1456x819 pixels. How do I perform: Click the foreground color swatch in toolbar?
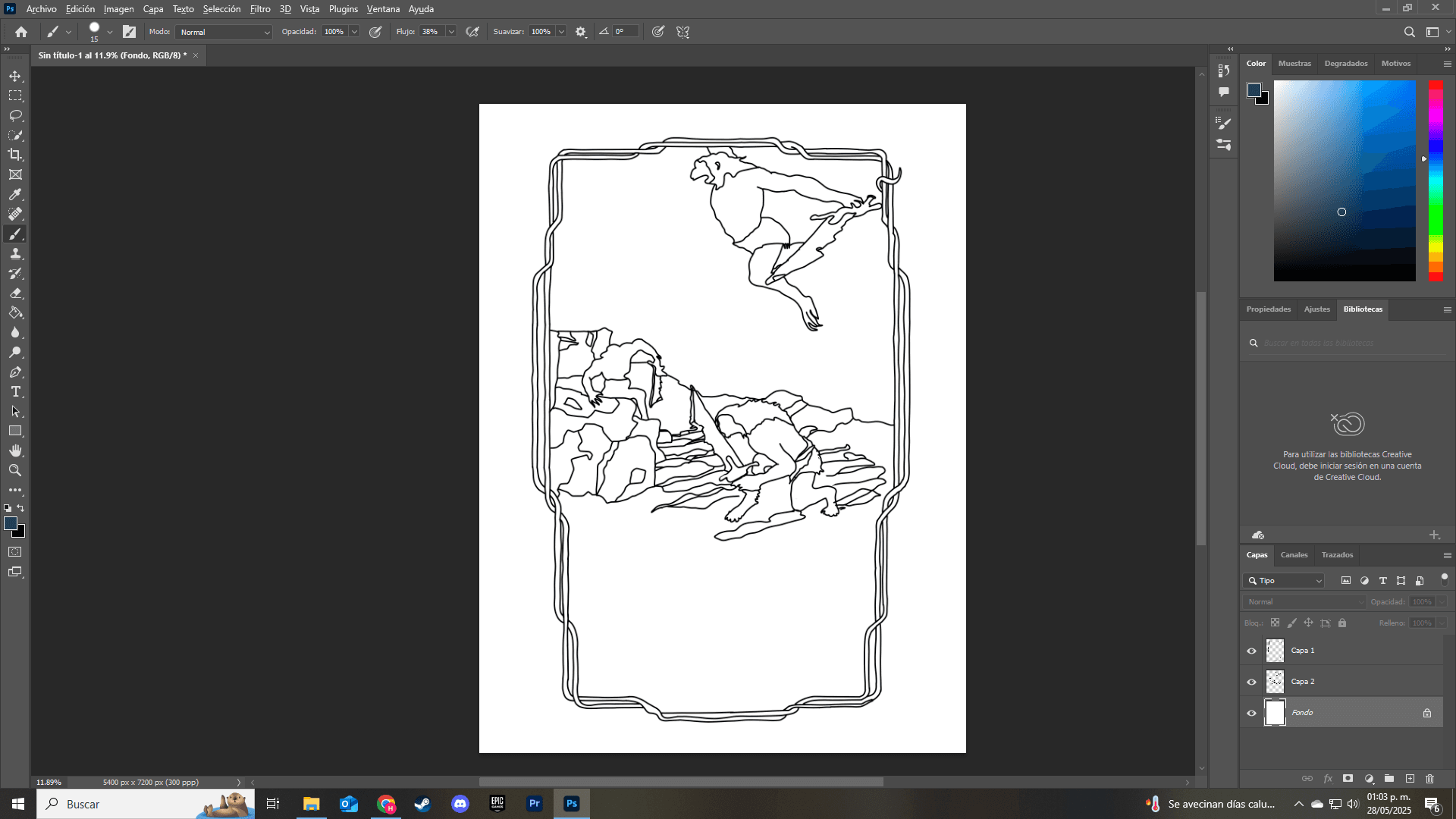(10, 523)
